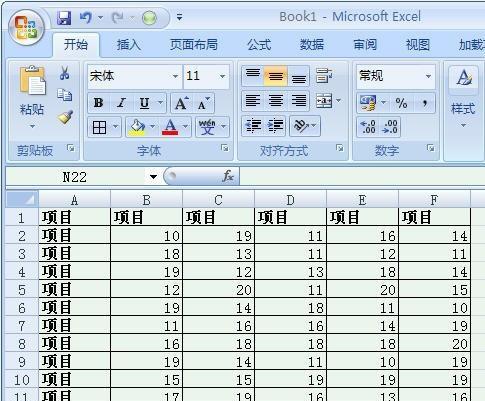Open the 剪贴板 dialog launcher
485x401 pixels.
coord(71,148)
